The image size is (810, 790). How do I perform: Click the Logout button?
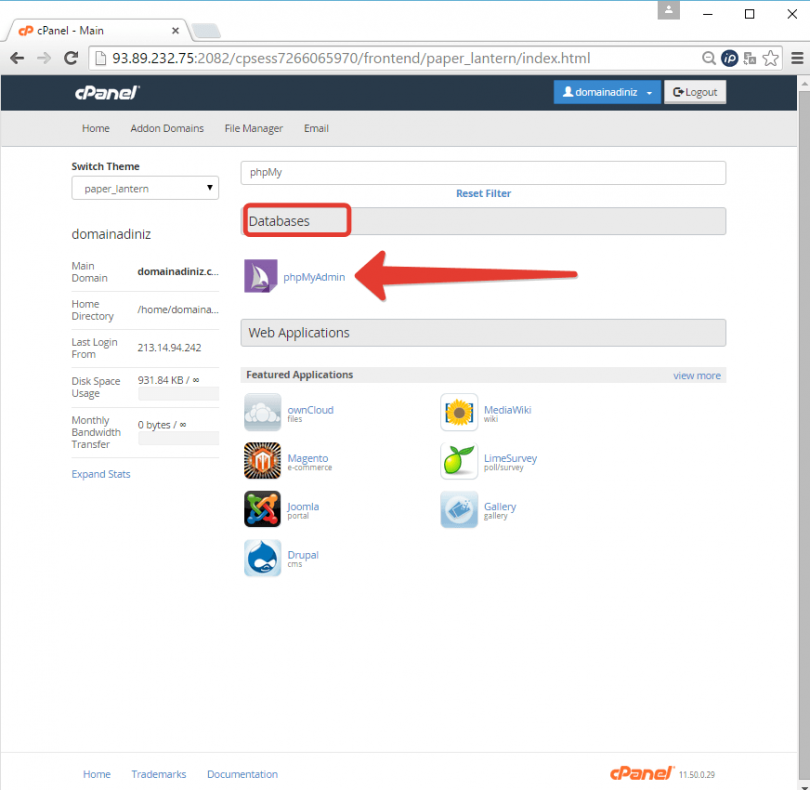click(x=695, y=91)
